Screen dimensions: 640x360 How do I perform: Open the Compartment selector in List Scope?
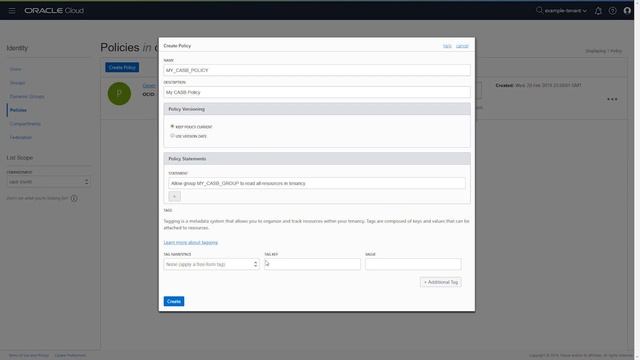[x=49, y=182]
